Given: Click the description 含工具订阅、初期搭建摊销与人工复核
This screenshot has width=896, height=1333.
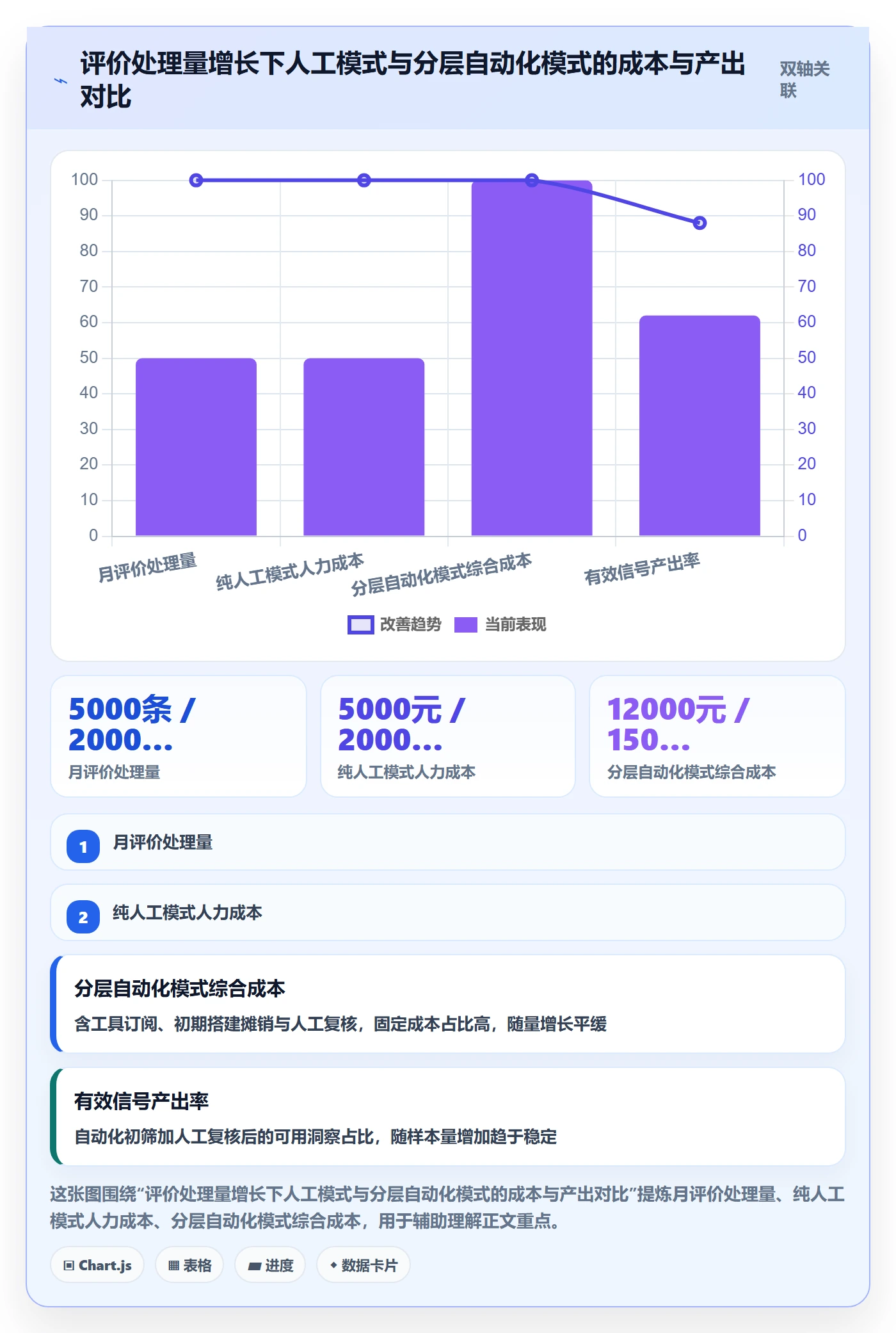Looking at the screenshot, I should (340, 1024).
